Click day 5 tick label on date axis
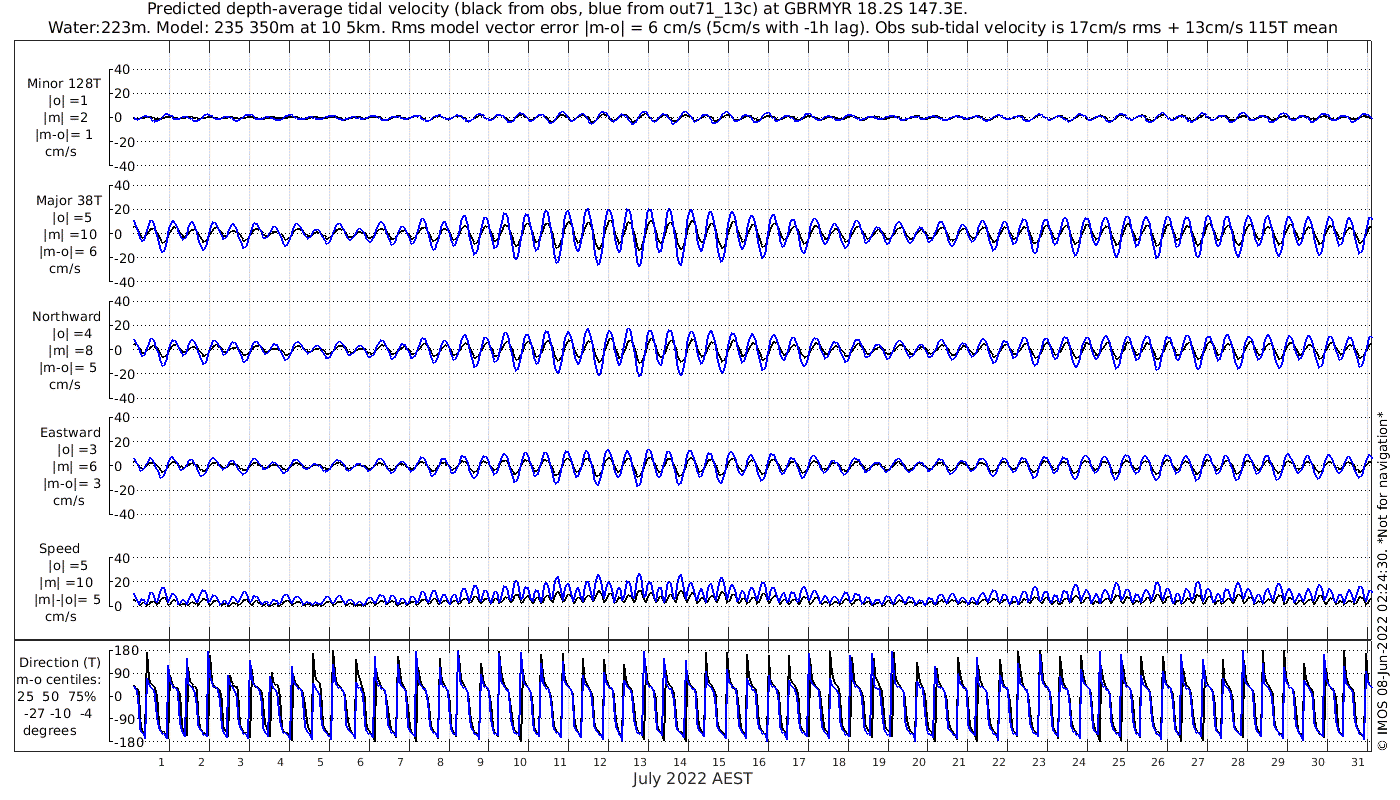This screenshot has width=1400, height=800. click(x=320, y=762)
